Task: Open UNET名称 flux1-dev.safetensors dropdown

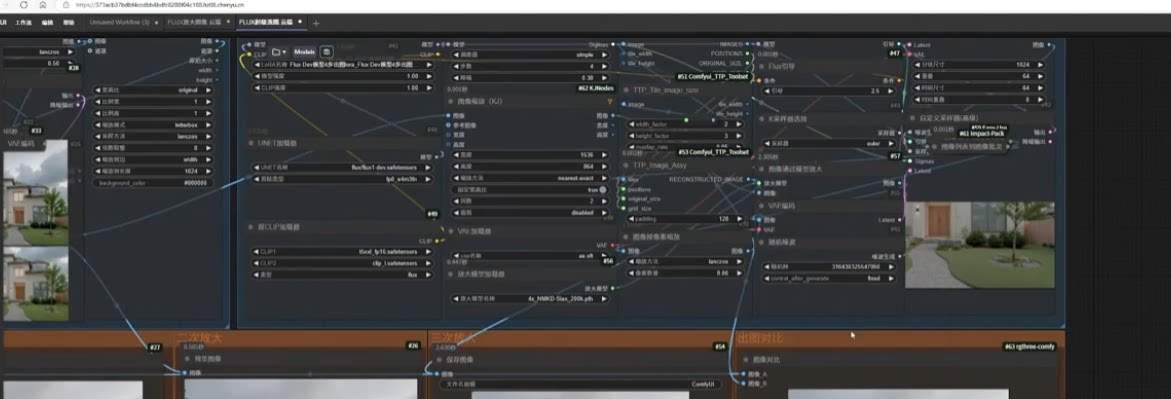Action: (x=343, y=167)
